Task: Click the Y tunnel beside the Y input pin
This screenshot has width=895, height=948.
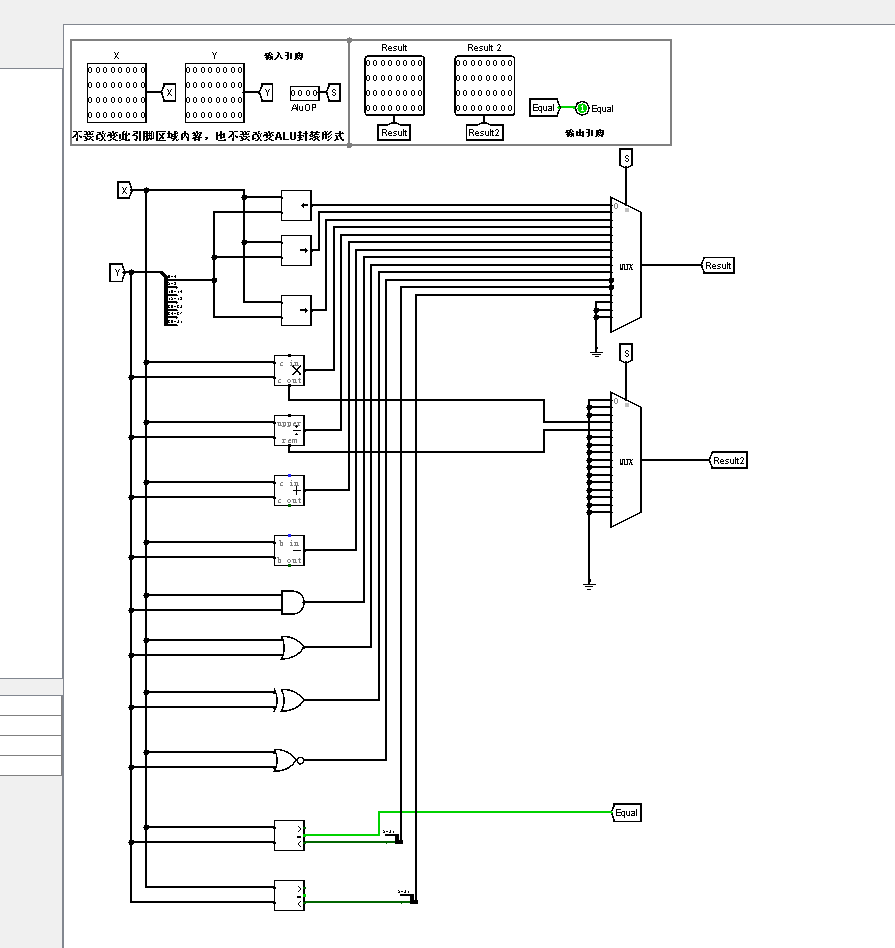Action: tap(267, 93)
